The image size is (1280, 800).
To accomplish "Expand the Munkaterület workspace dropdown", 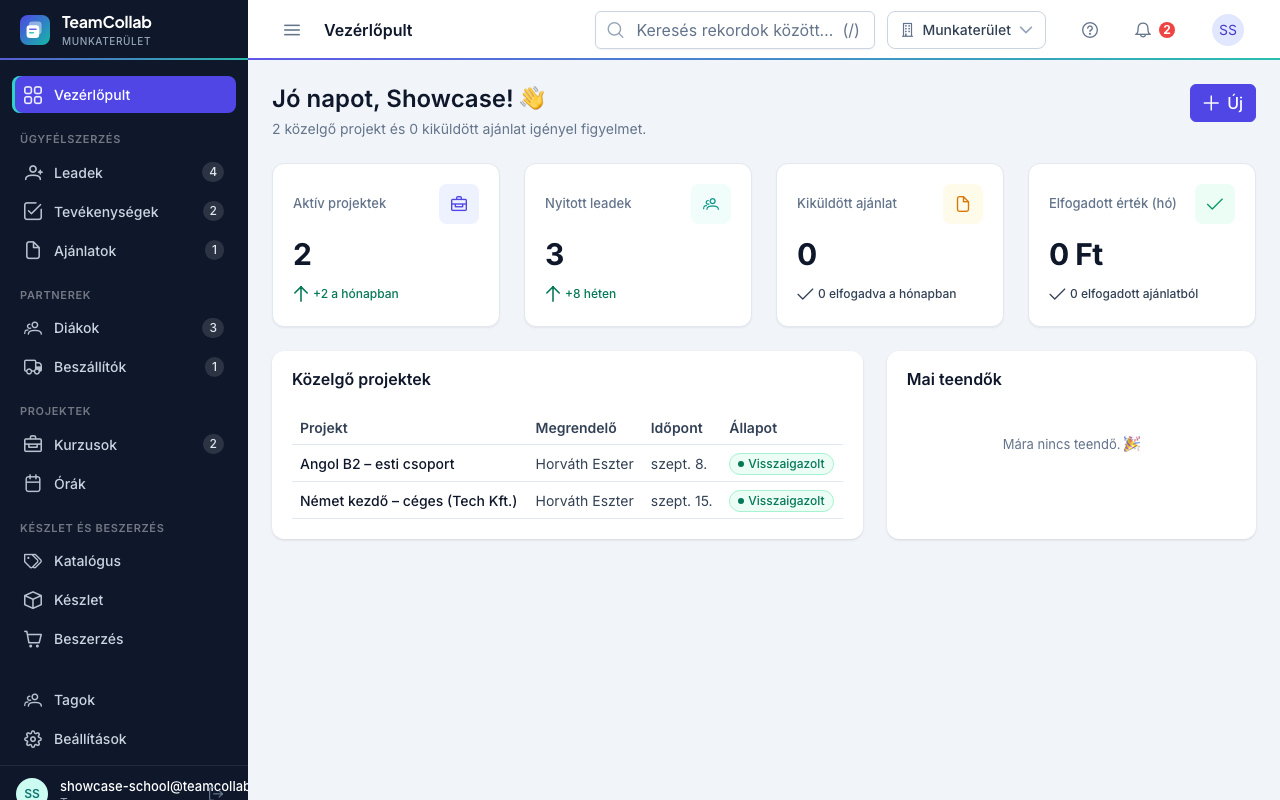I will pos(966,30).
